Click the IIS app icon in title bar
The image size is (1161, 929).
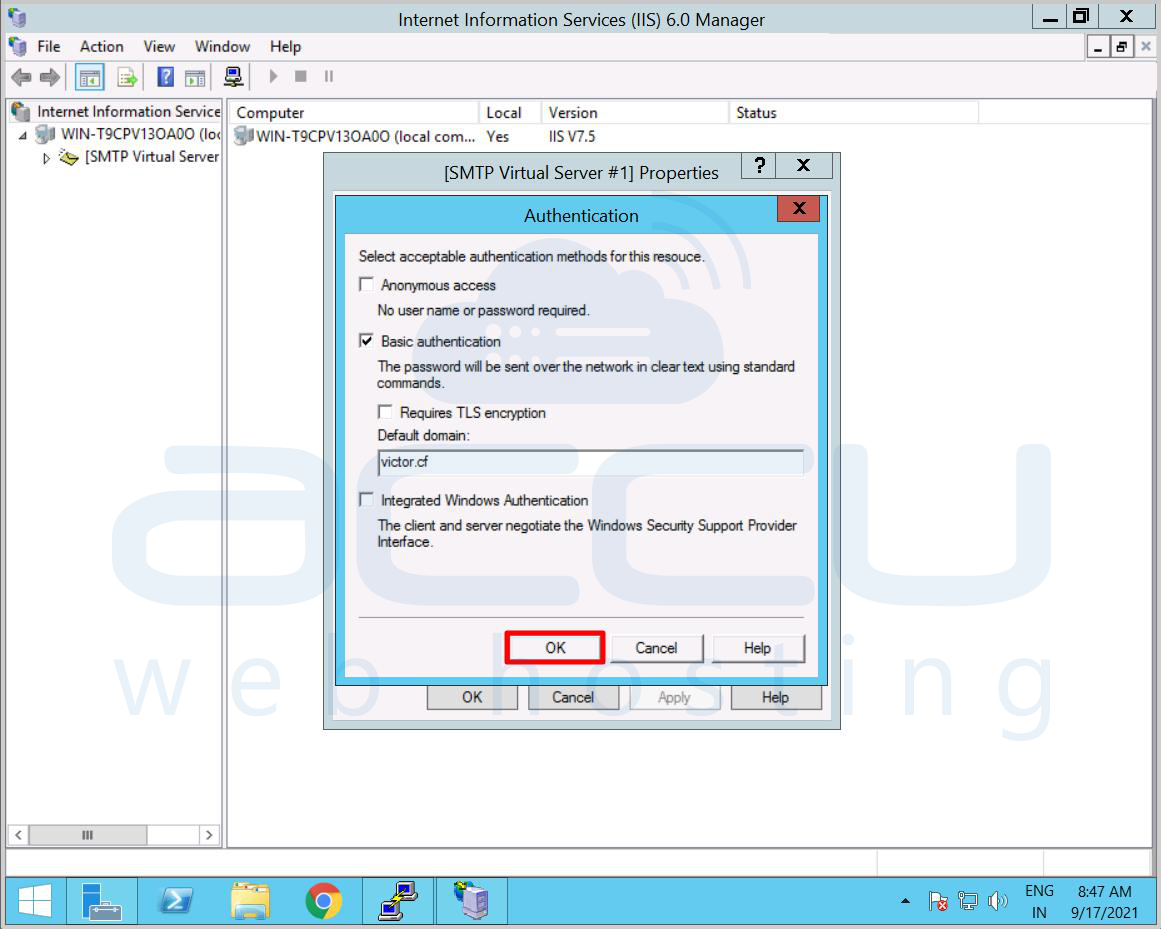[x=18, y=18]
